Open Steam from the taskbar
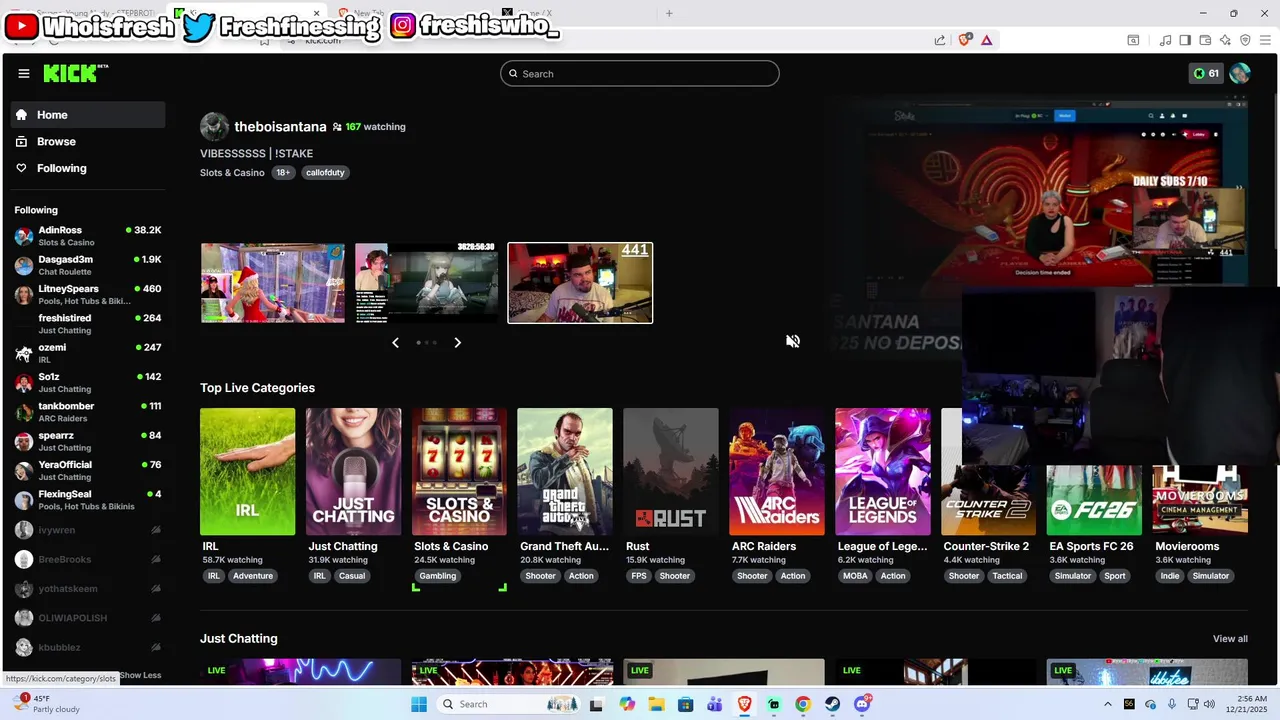This screenshot has width=1280, height=720. 832,704
